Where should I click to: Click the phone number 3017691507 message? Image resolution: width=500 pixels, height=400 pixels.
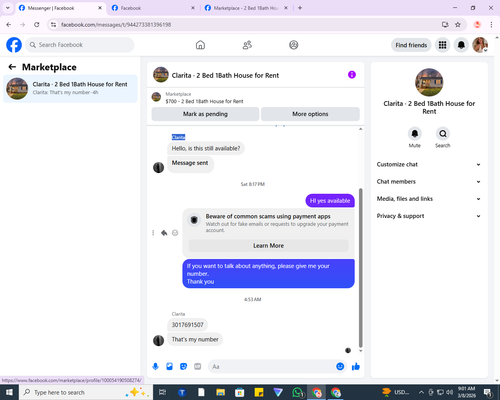[187, 325]
